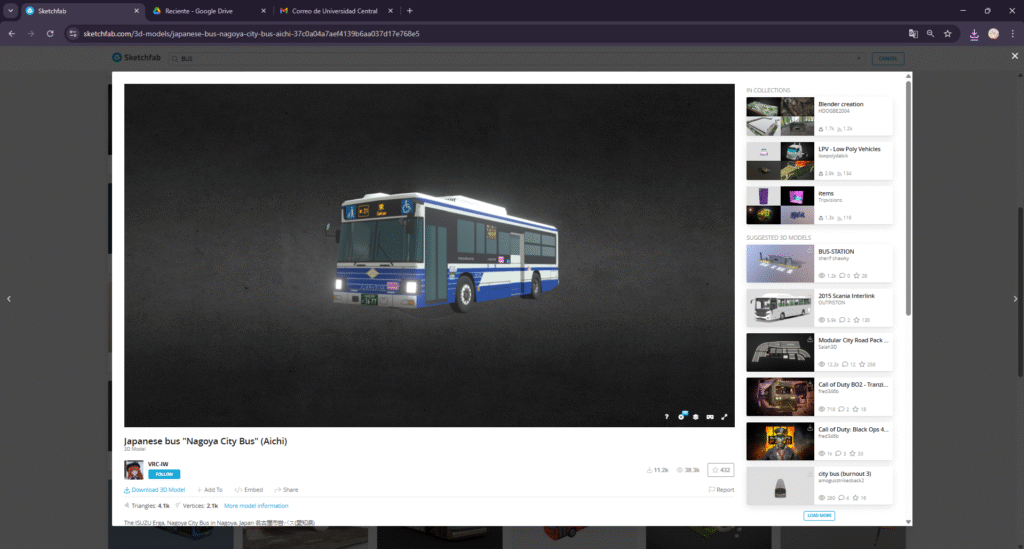Bookmark this page with the star icon
1024x549 pixels.
947,33
